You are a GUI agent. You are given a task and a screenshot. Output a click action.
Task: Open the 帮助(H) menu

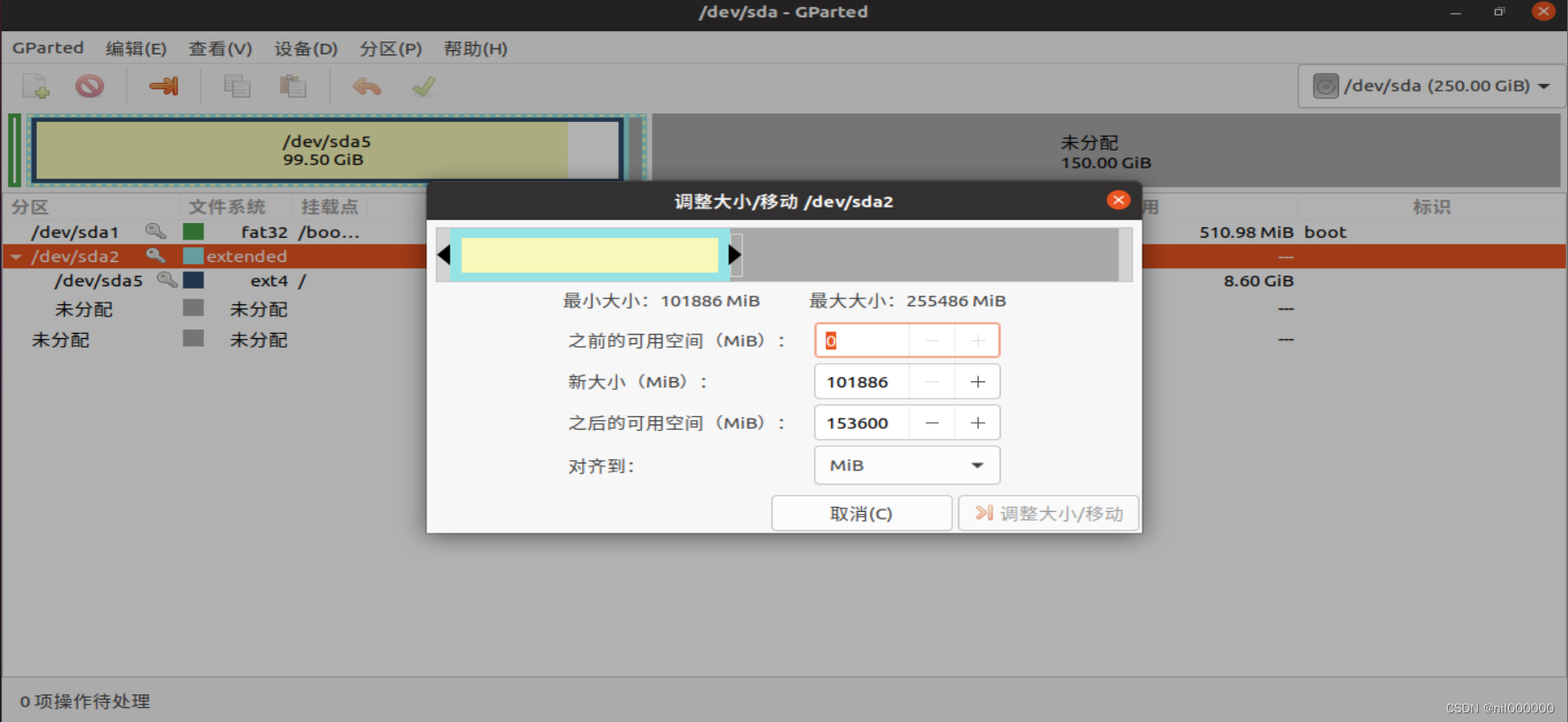click(476, 48)
